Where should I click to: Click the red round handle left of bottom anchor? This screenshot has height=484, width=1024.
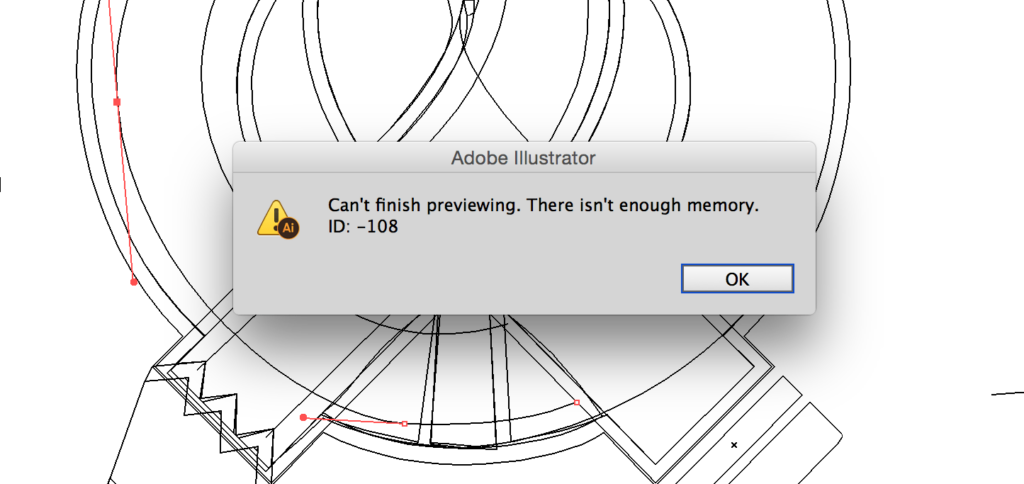[303, 417]
